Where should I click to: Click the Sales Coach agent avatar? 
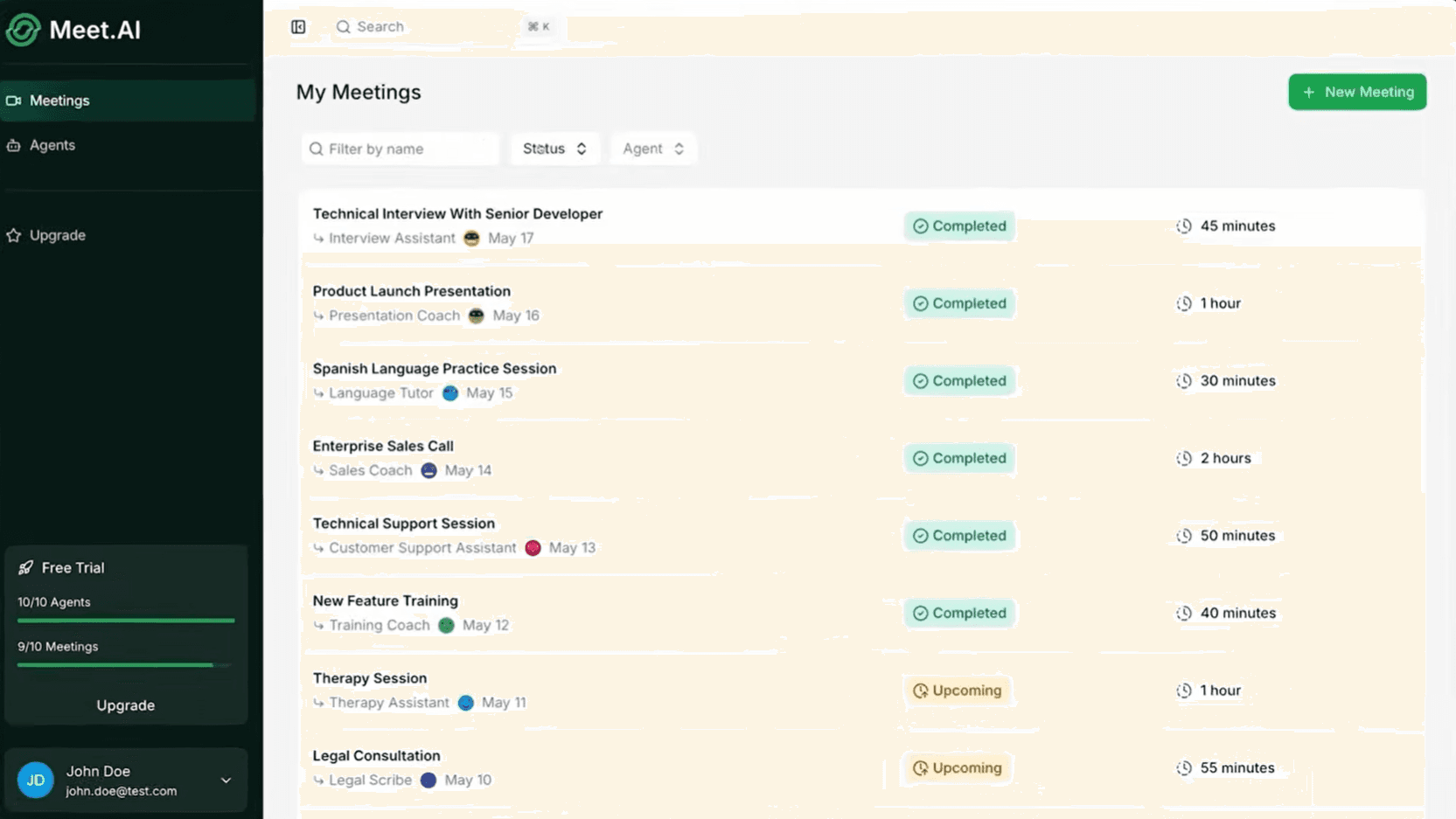pos(428,470)
